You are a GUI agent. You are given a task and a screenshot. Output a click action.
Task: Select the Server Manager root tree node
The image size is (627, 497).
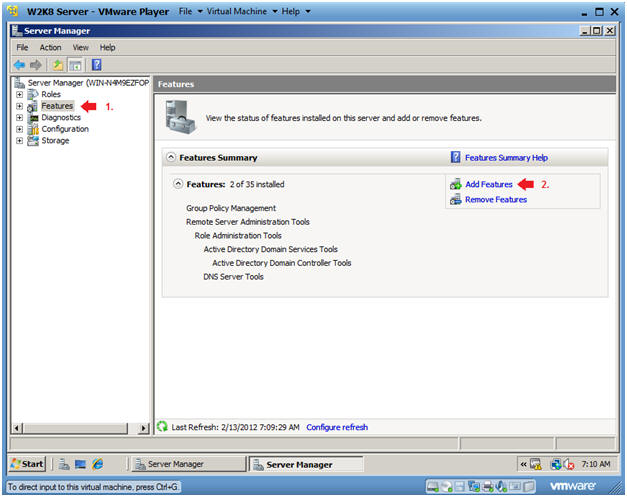88,83
